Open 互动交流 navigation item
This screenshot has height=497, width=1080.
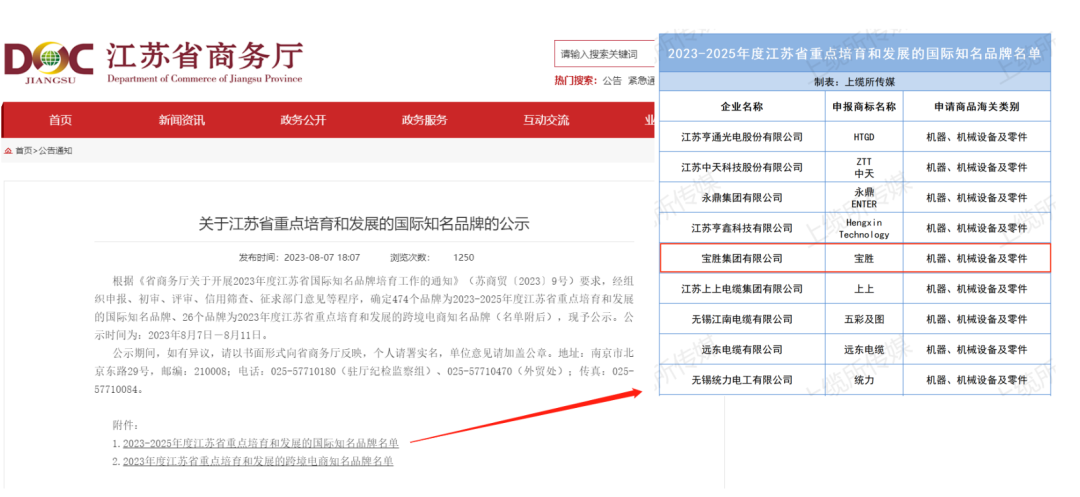point(546,120)
